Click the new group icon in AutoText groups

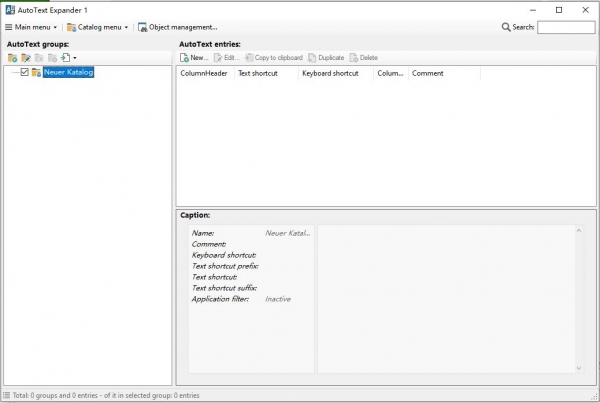12,58
